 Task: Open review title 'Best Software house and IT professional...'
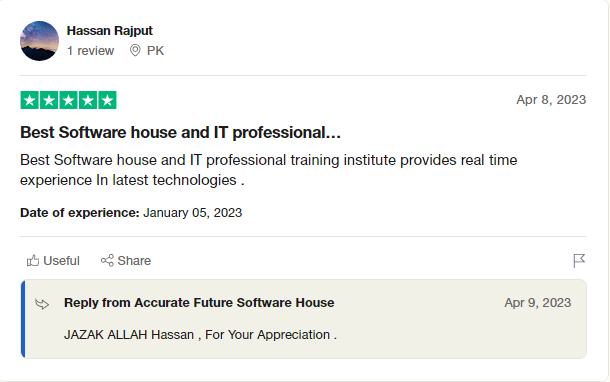tap(181, 132)
